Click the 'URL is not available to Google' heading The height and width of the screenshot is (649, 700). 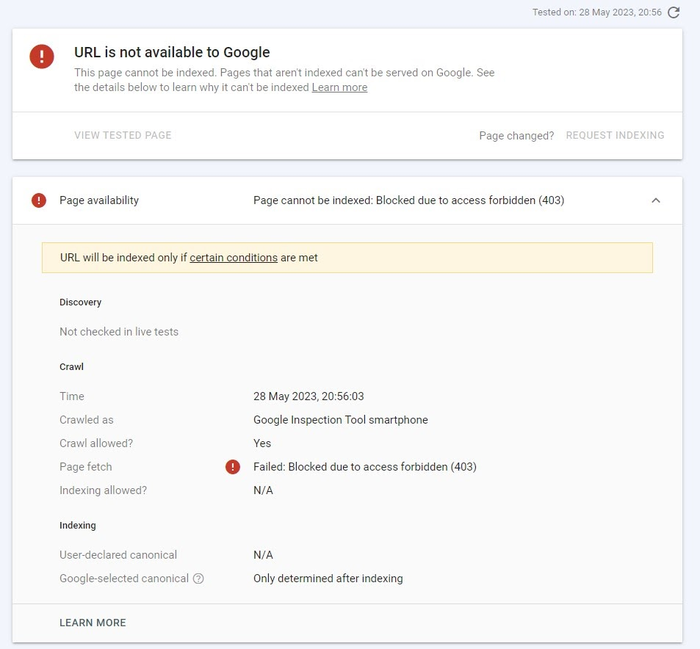click(x=172, y=52)
